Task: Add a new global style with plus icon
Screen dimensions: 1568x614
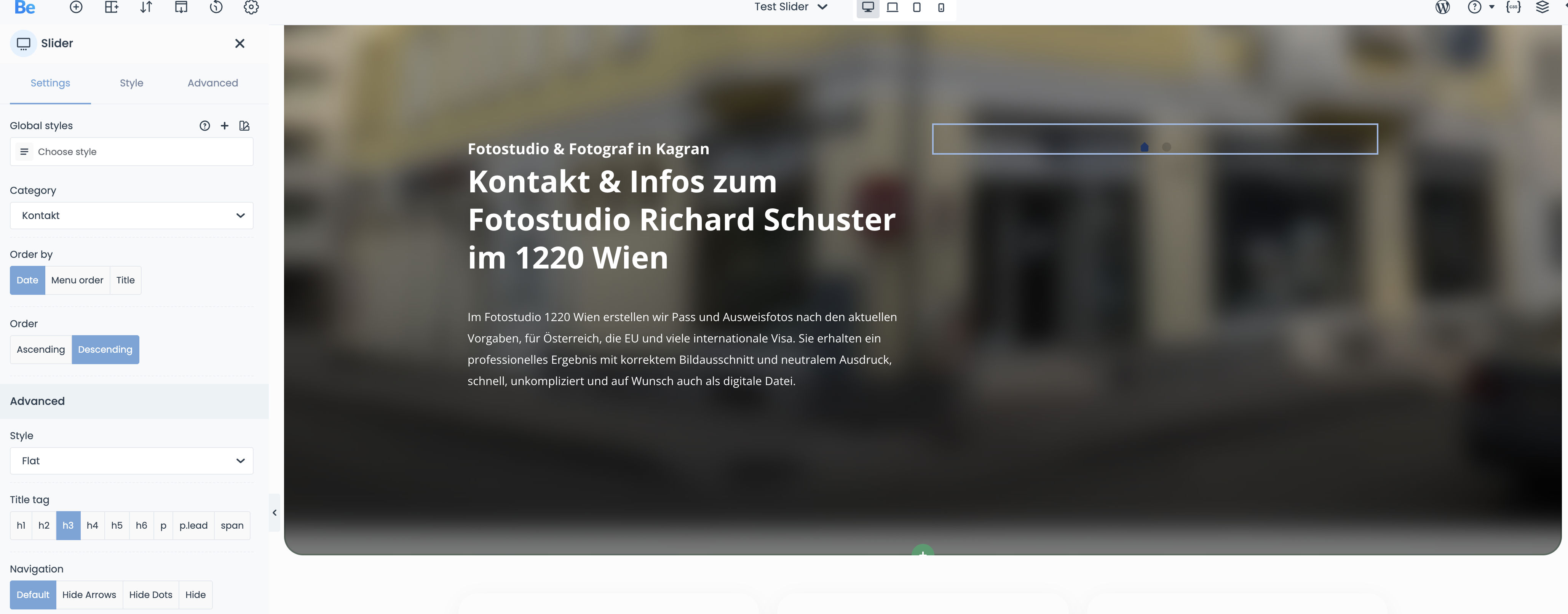Action: coord(225,125)
